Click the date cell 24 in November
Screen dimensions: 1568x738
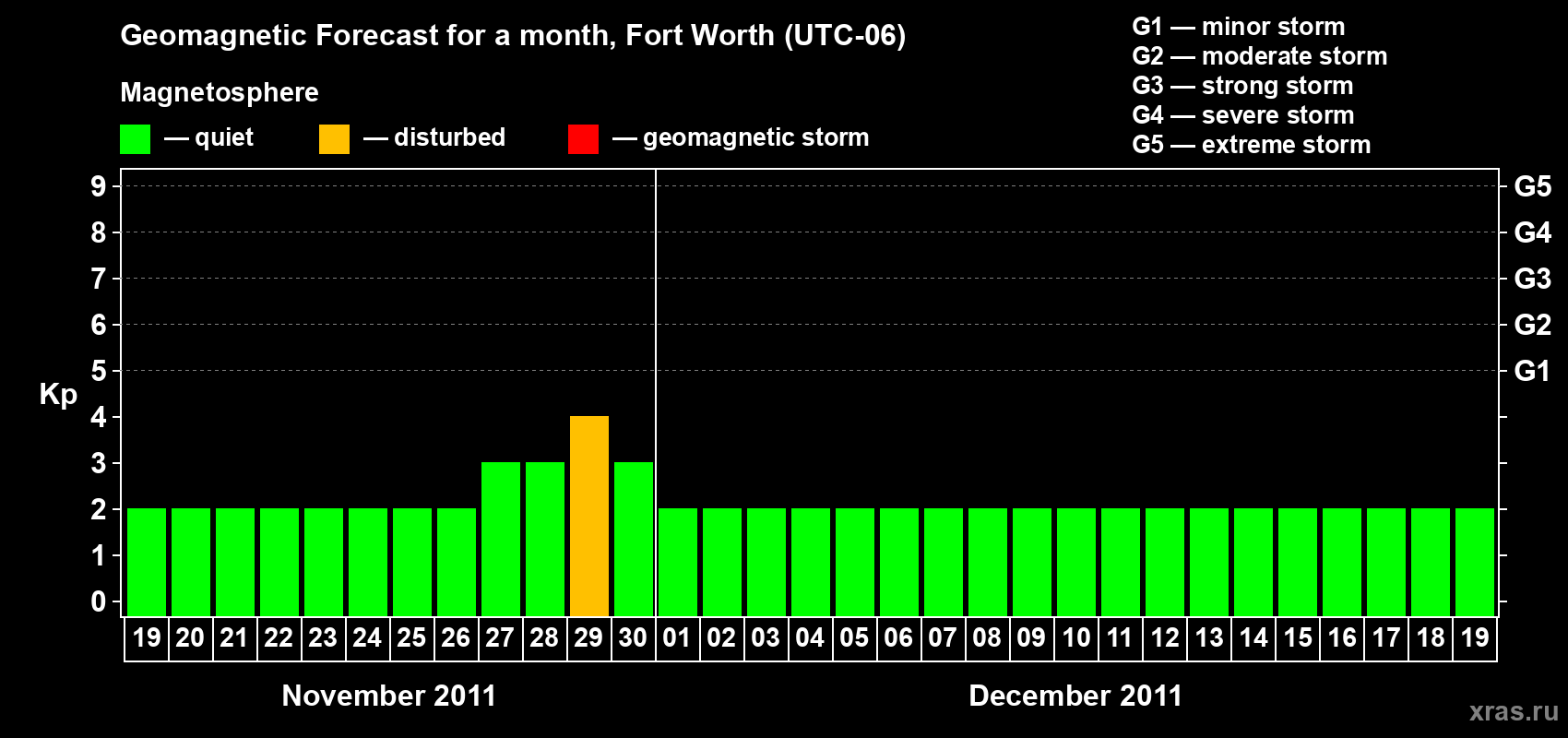(368, 638)
